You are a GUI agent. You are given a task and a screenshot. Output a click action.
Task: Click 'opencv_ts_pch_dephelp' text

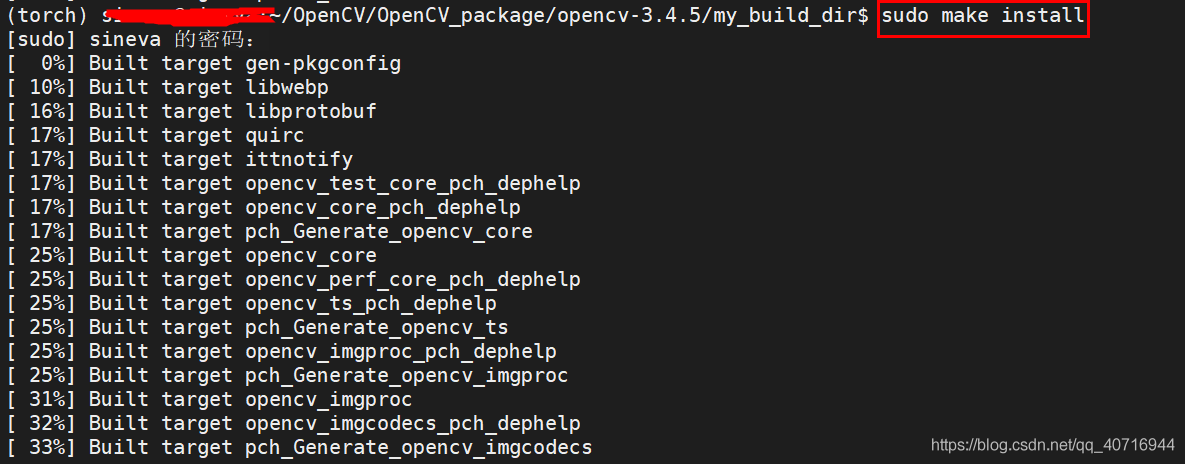[371, 304]
